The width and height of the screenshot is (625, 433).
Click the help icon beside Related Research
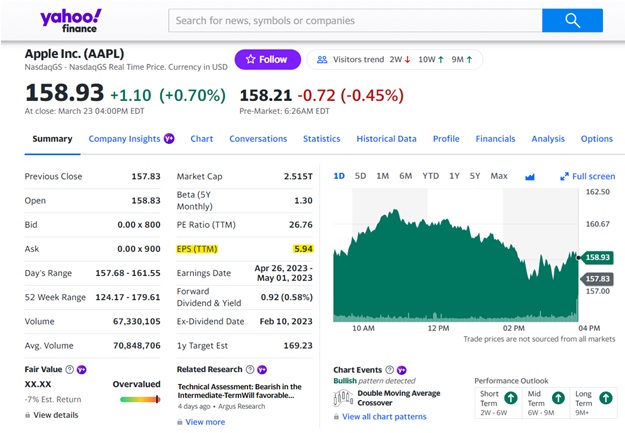[x=250, y=369]
